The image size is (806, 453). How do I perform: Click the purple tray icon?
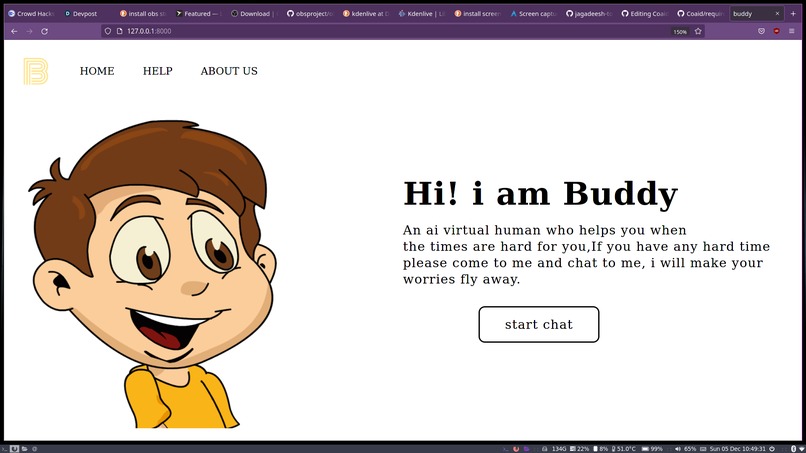[526, 449]
